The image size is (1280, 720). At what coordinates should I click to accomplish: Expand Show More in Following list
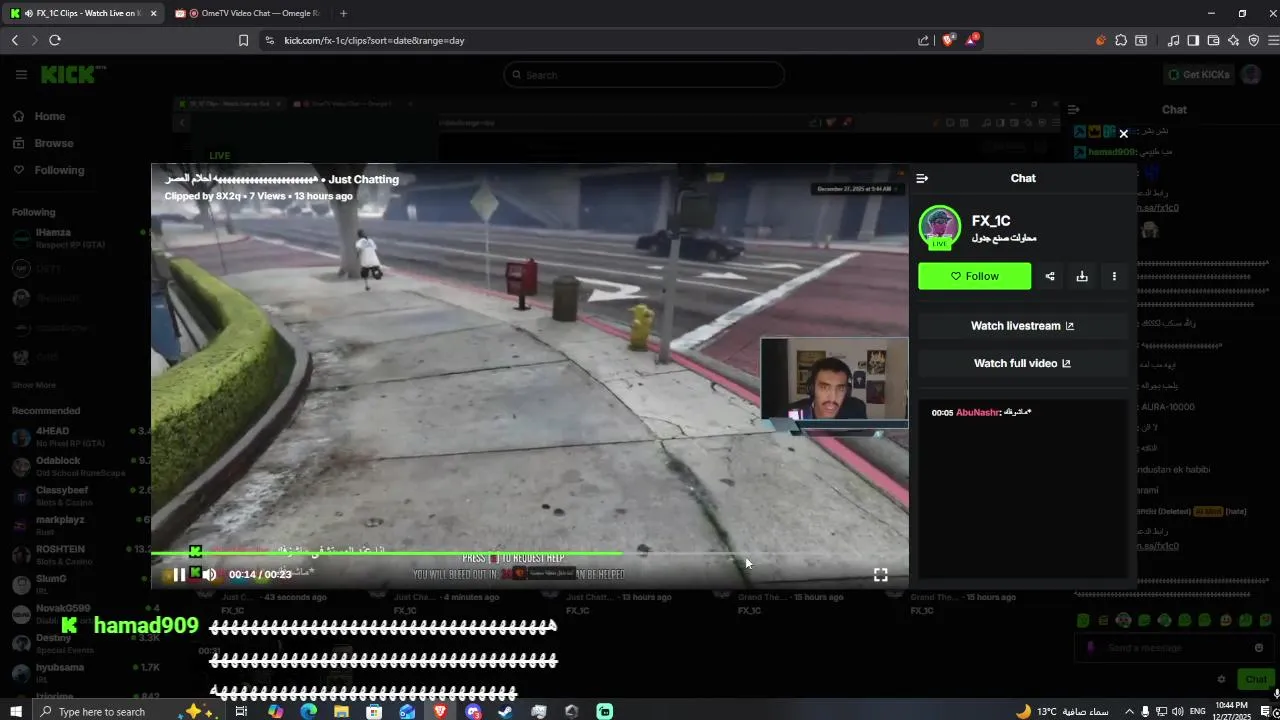pos(34,385)
